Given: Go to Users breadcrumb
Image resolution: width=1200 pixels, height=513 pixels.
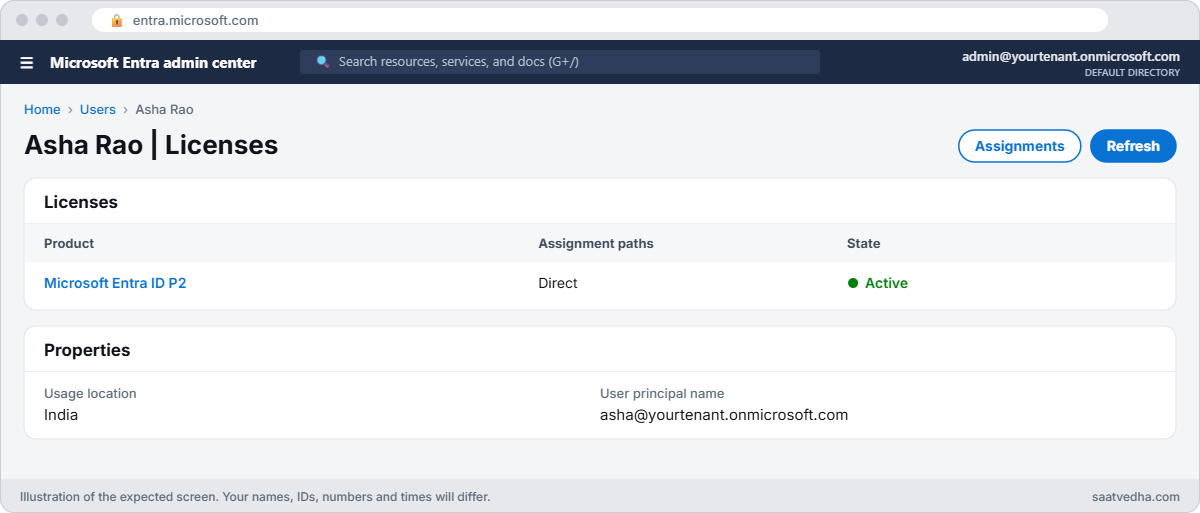Looking at the screenshot, I should [98, 110].
